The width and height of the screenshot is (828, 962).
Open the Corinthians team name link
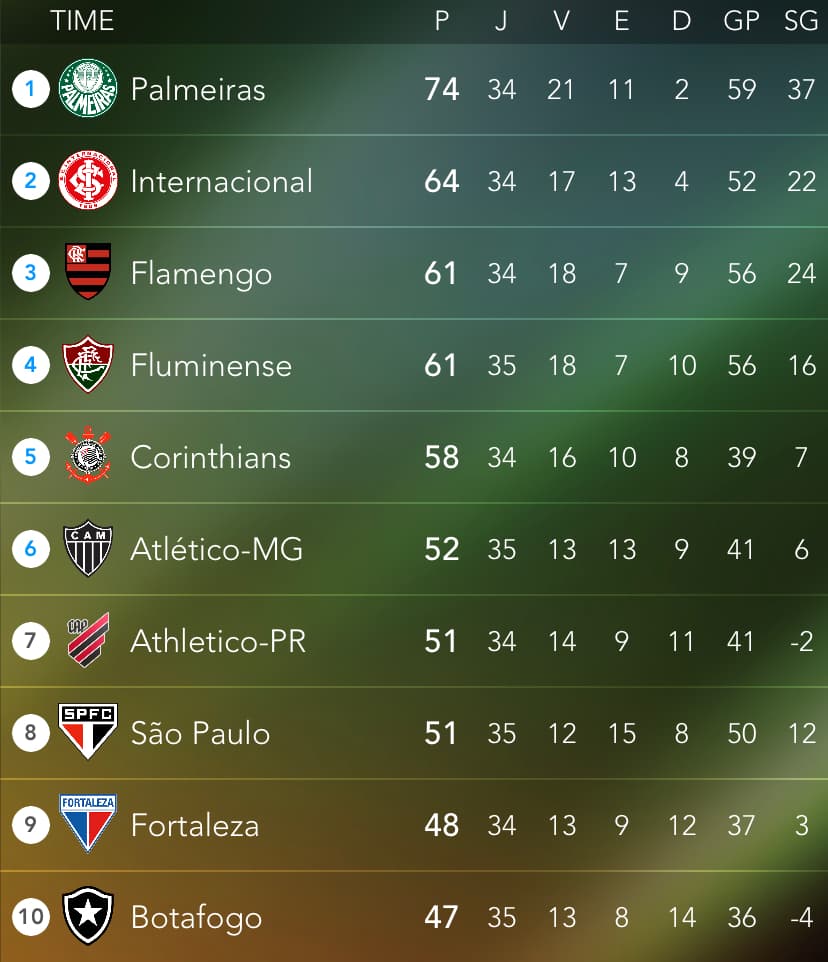pos(210,458)
